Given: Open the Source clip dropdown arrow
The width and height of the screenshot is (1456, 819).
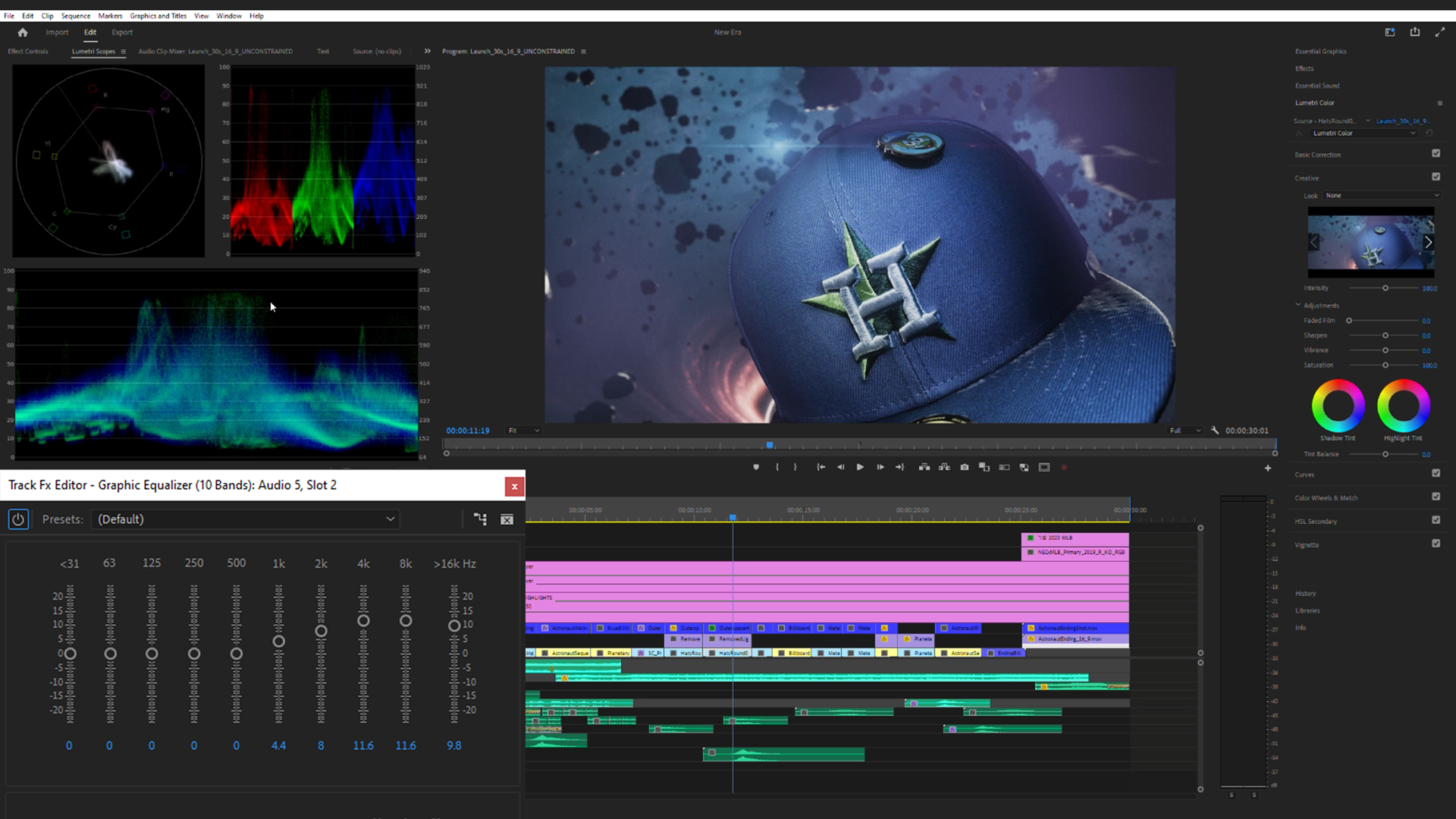Looking at the screenshot, I should (1368, 121).
